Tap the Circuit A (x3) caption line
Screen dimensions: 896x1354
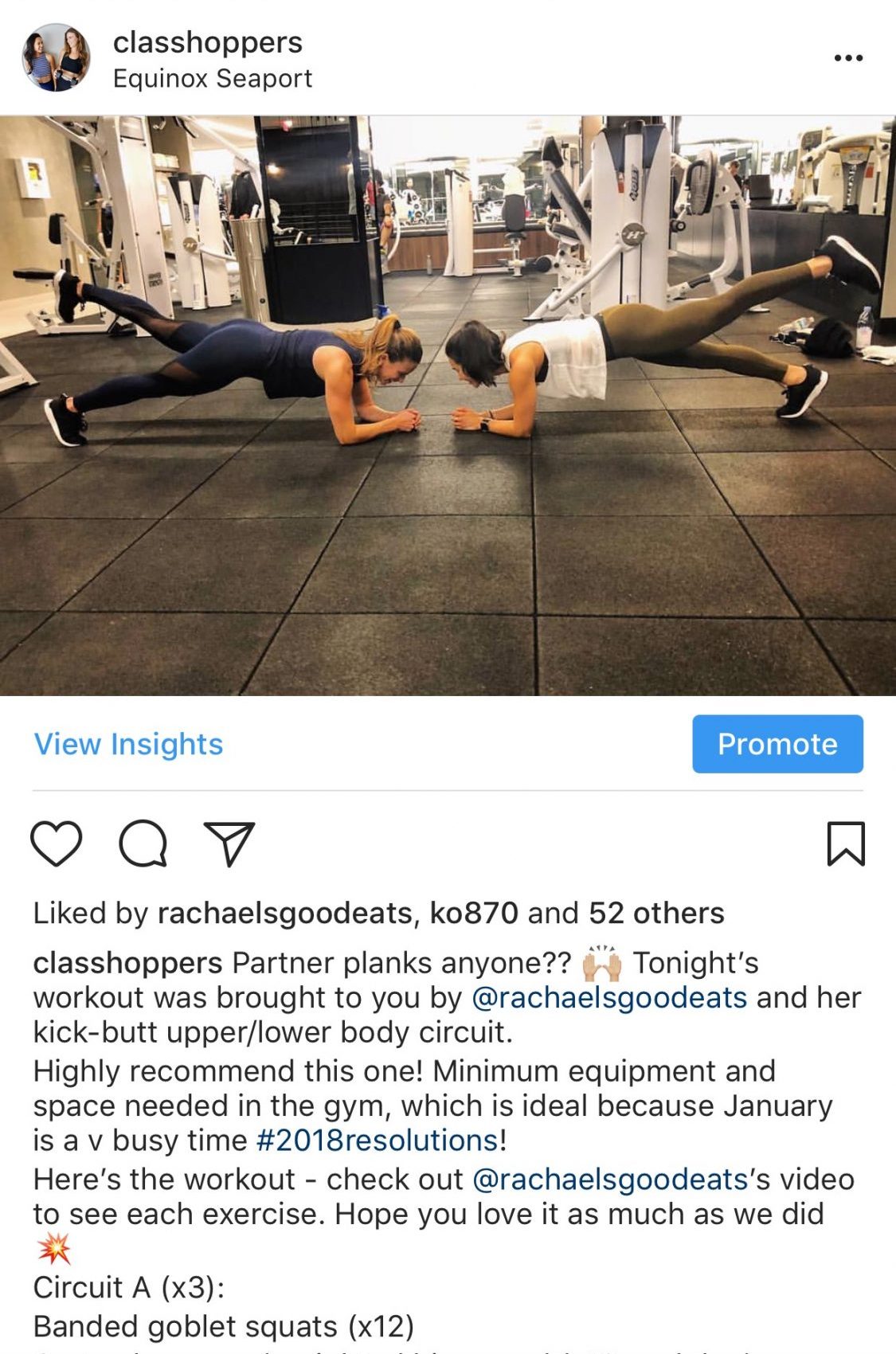click(129, 1287)
